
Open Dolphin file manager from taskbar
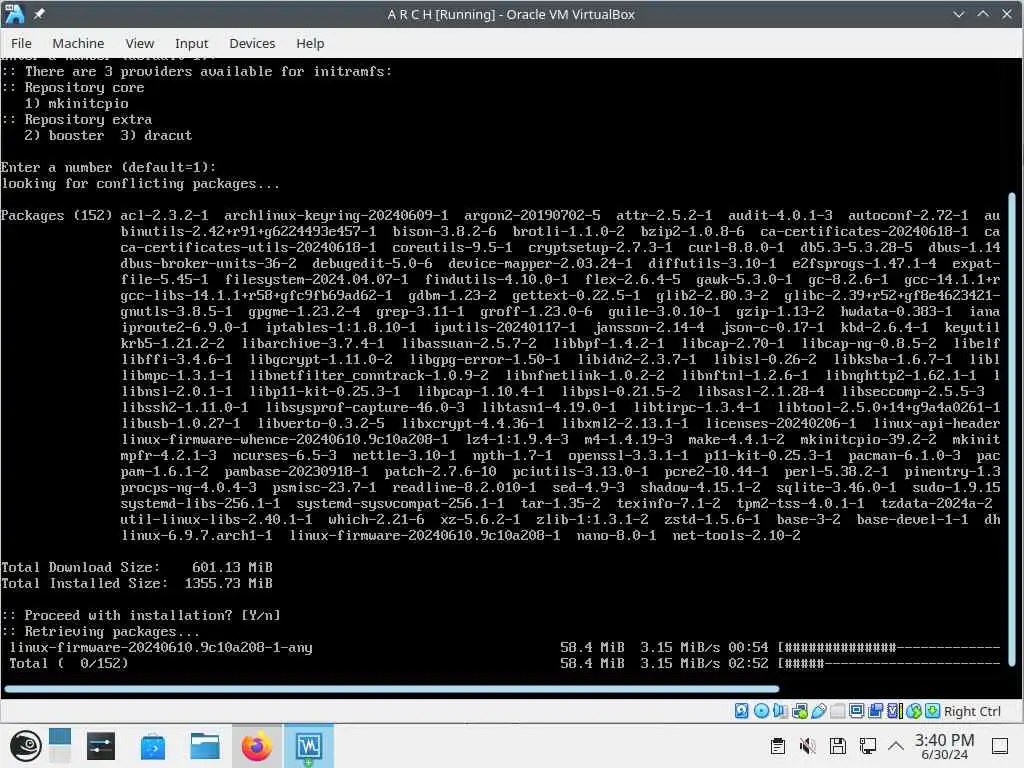pyautogui.click(x=204, y=746)
